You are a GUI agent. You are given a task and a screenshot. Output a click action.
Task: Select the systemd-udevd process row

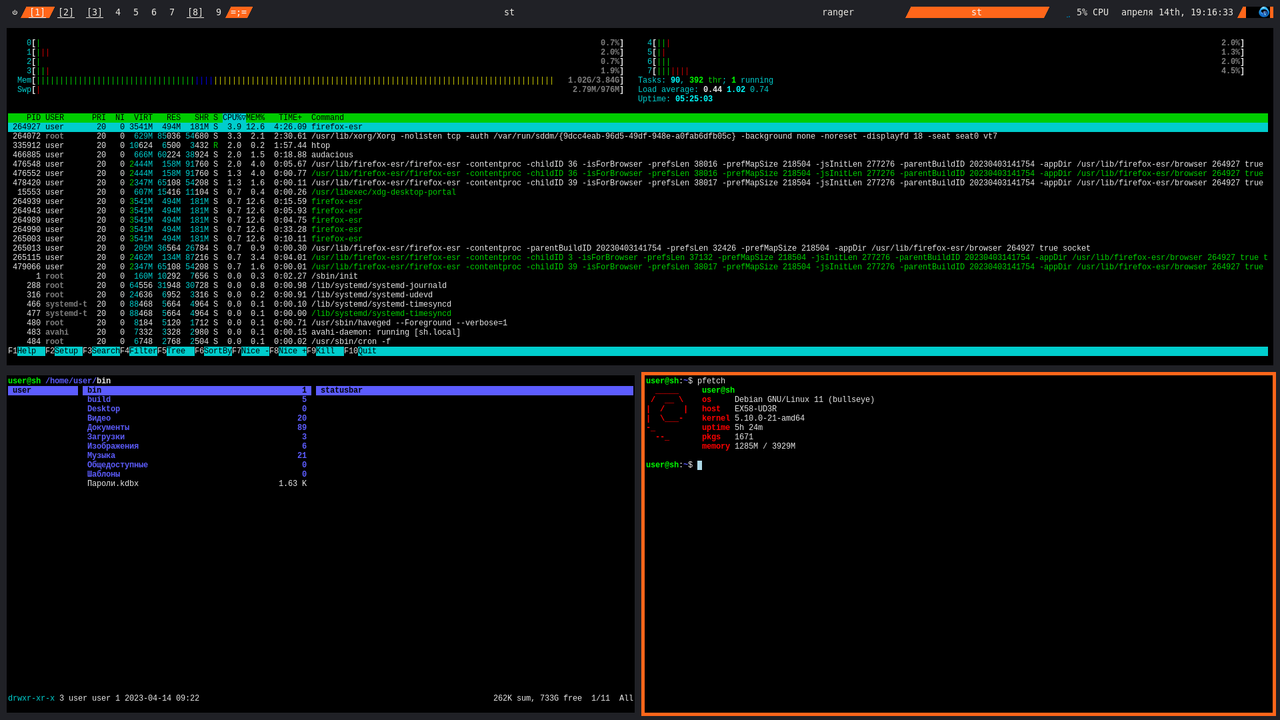638,295
